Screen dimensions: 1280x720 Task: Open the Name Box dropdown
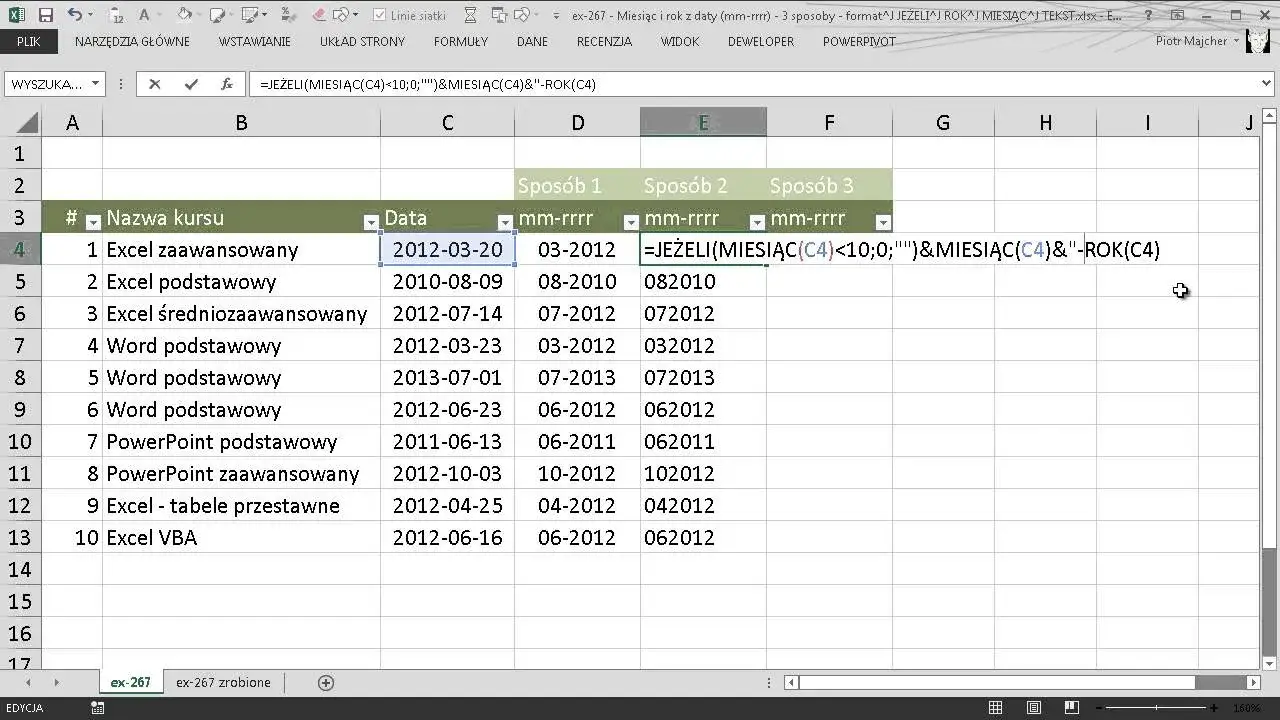[95, 85]
